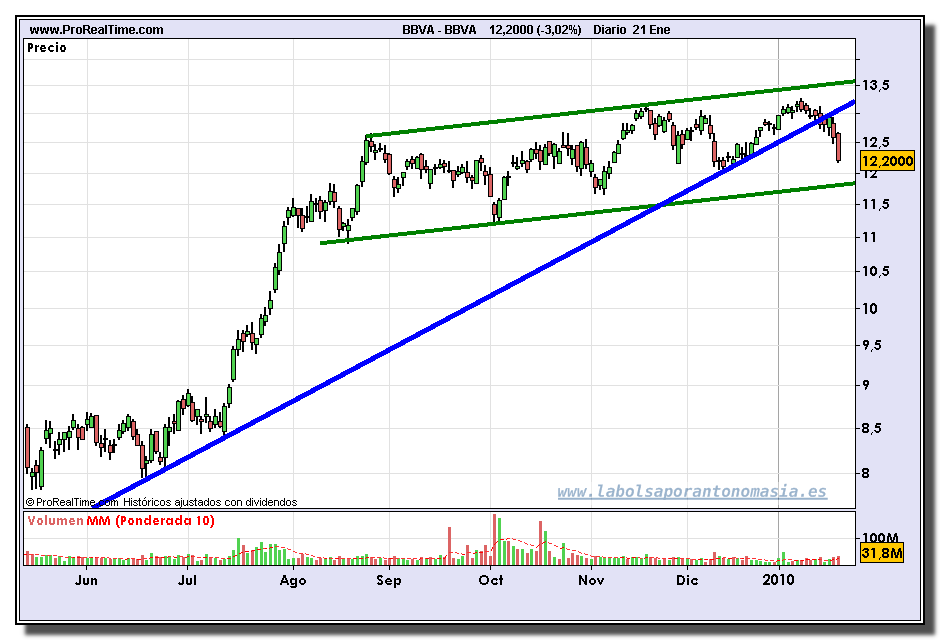Click the 12,2000 (-3,02%) quote in header
Viewport: 940px width, 640px height.
[x=535, y=29]
